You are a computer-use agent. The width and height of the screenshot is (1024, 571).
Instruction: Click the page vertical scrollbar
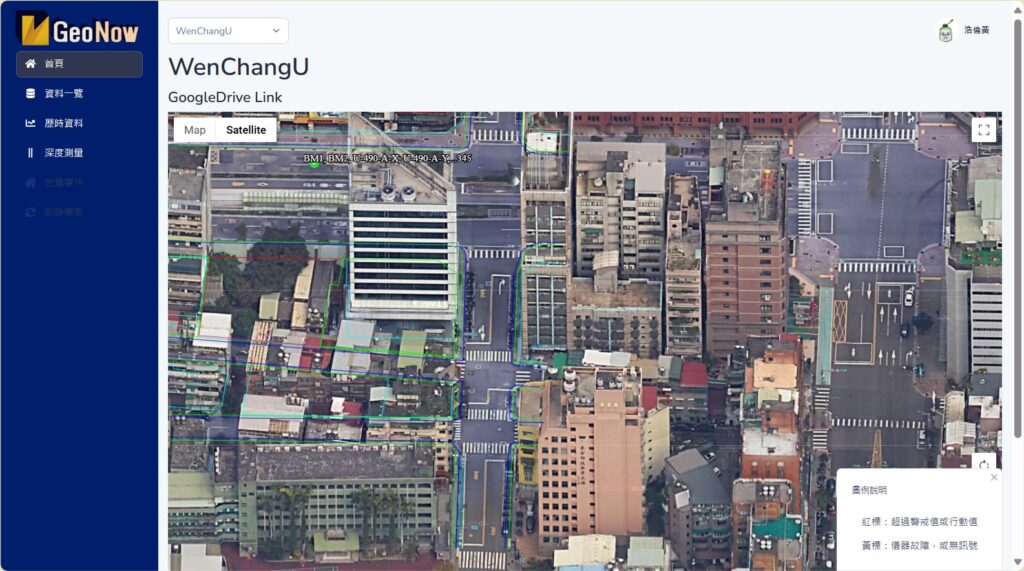click(1017, 229)
